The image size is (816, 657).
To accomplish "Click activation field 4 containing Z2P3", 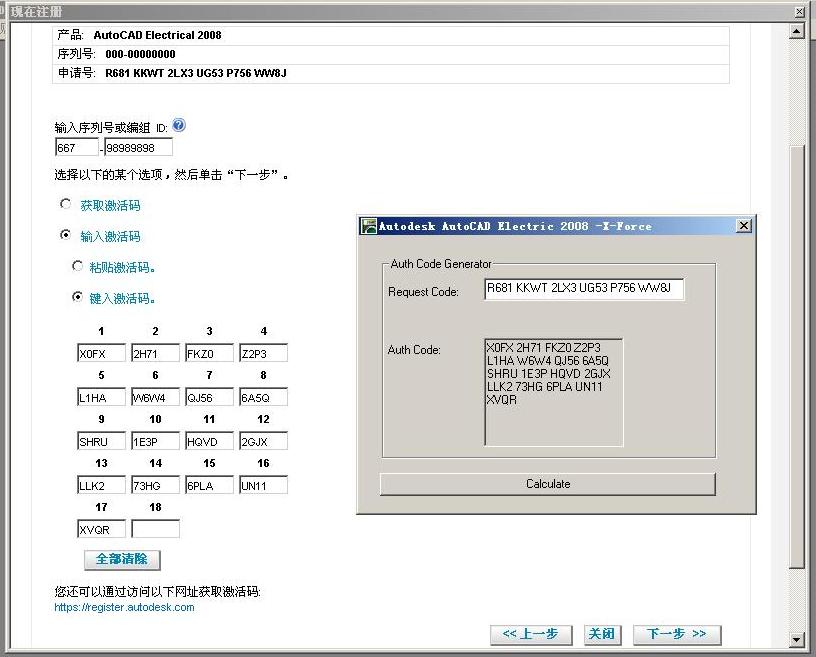I will point(263,353).
